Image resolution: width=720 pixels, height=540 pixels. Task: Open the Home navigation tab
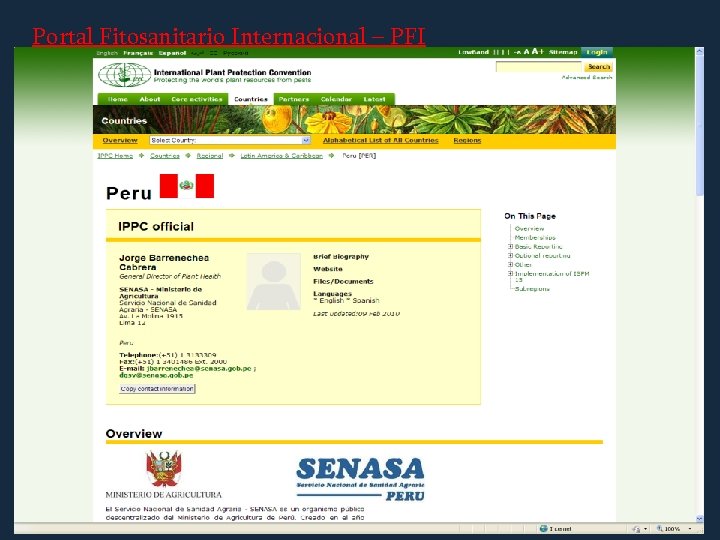pyautogui.click(x=118, y=99)
